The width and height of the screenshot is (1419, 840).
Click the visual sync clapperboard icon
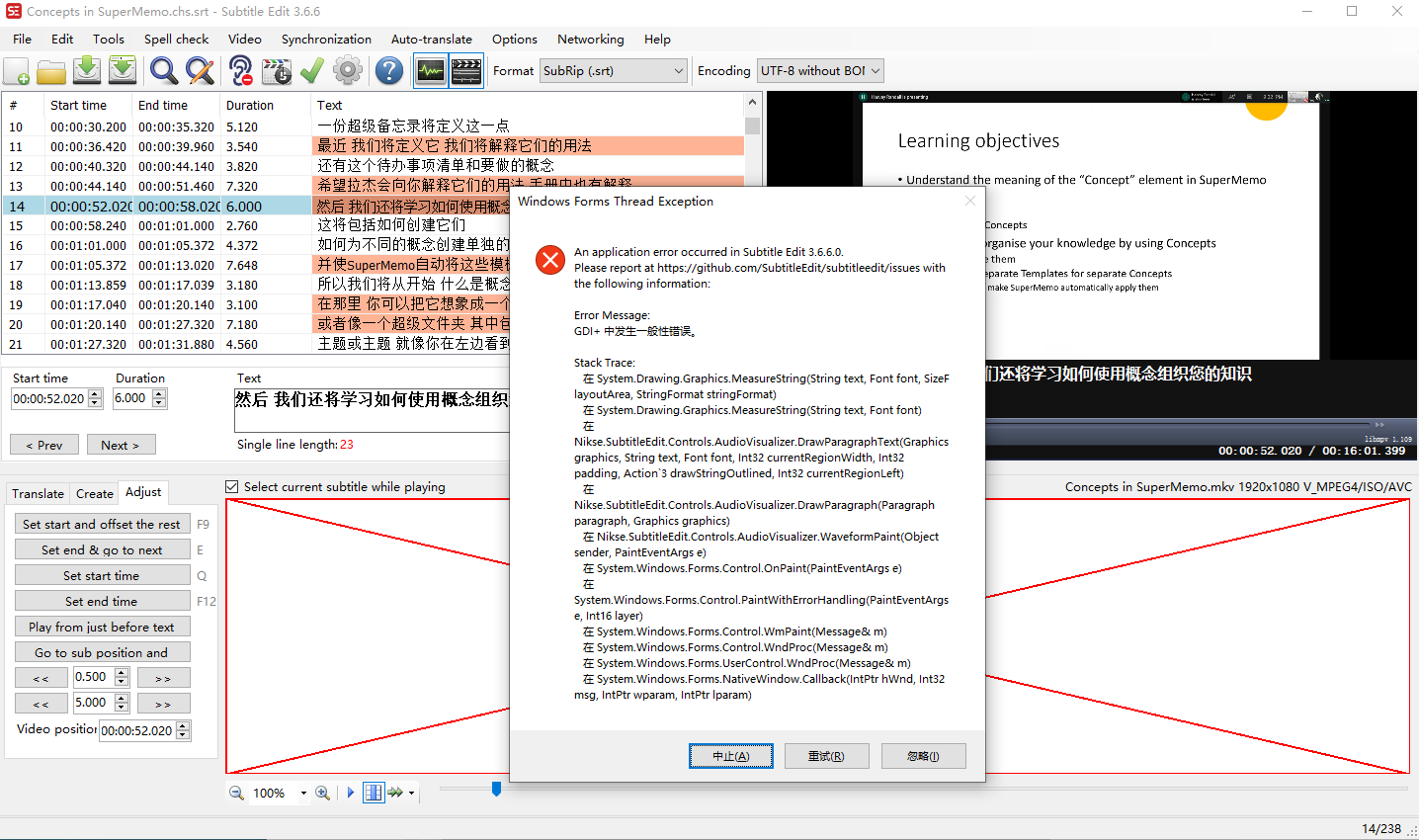277,70
